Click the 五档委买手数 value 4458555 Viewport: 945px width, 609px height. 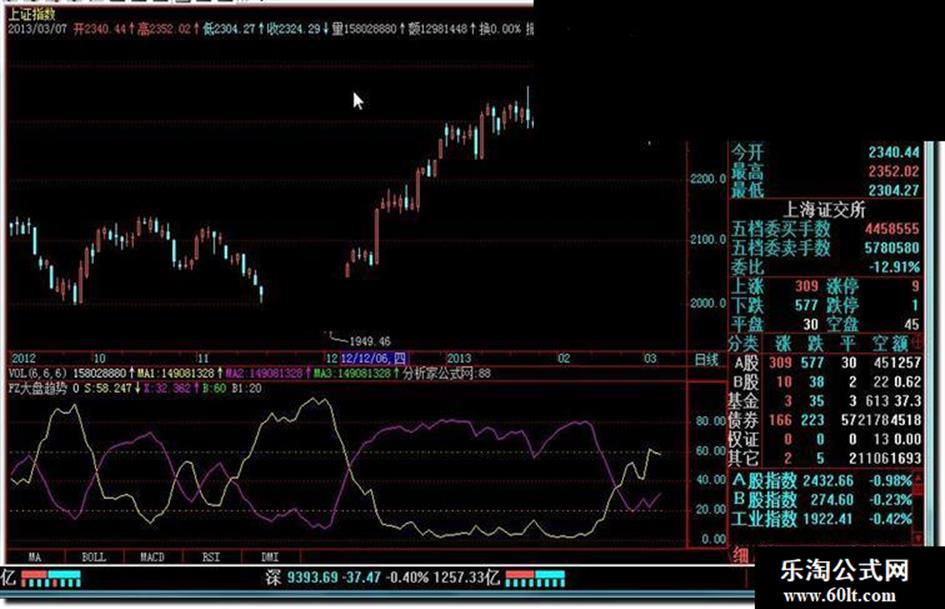(892, 229)
